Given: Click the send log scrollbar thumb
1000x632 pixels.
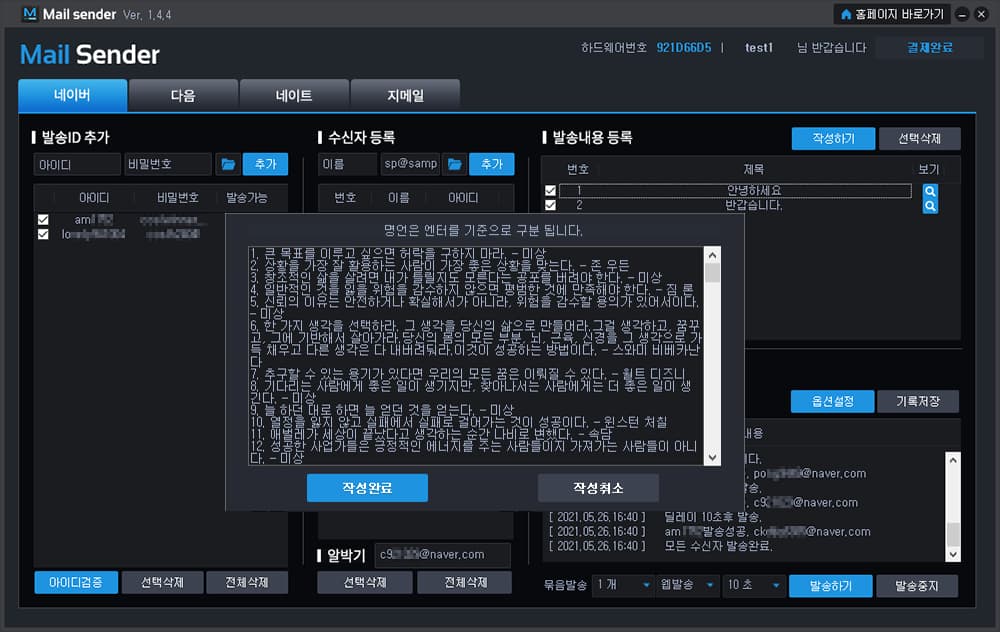Looking at the screenshot, I should coord(953,534).
